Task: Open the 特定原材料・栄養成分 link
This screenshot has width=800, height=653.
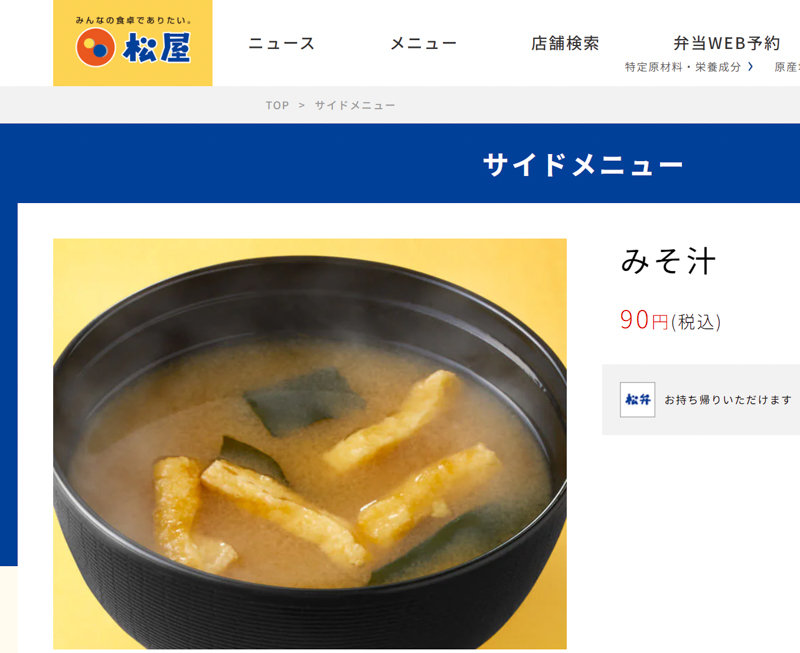Action: [683, 67]
